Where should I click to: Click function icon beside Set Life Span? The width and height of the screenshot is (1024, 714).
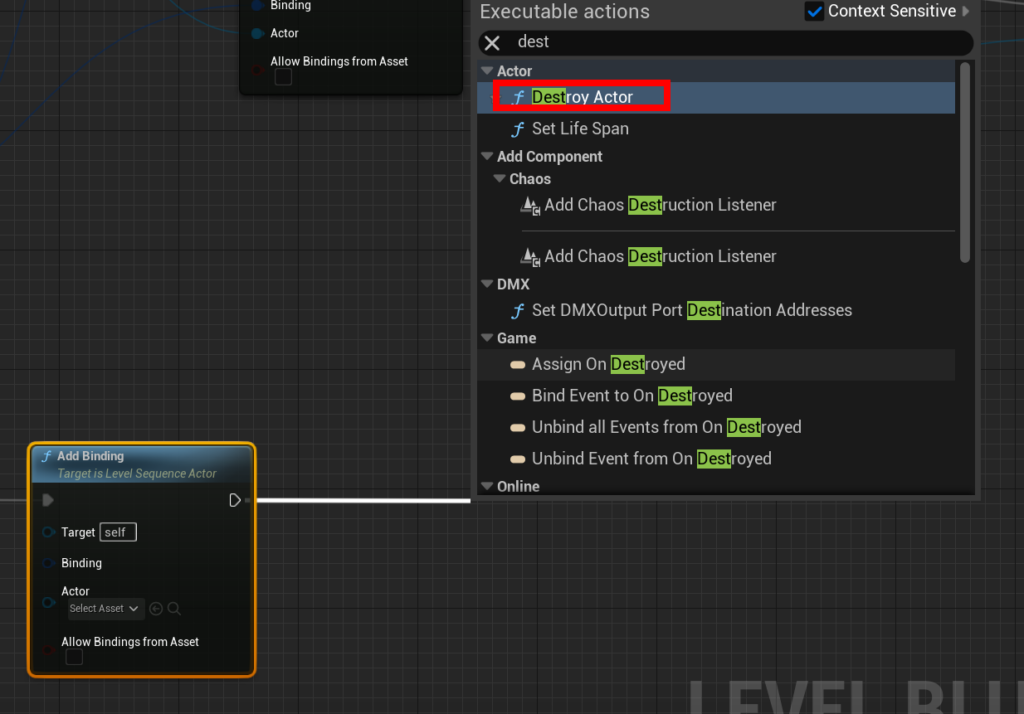pos(518,129)
